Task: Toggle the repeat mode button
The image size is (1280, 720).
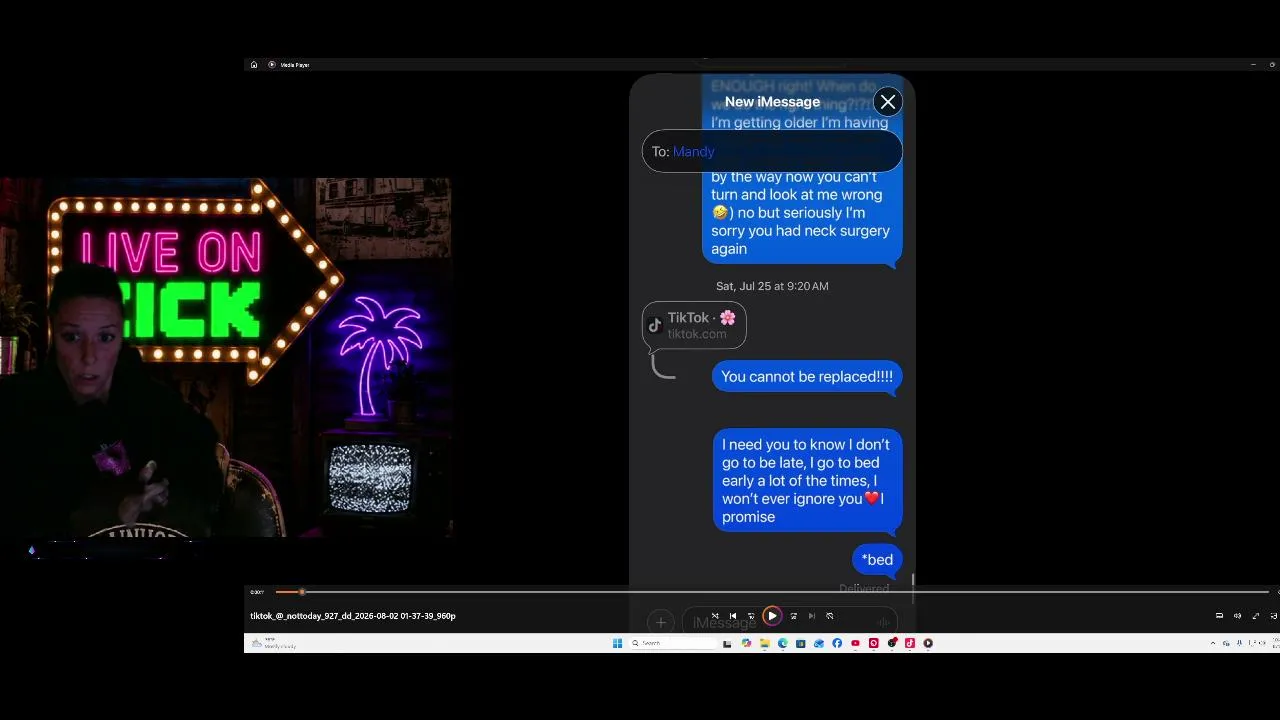Action: point(829,616)
